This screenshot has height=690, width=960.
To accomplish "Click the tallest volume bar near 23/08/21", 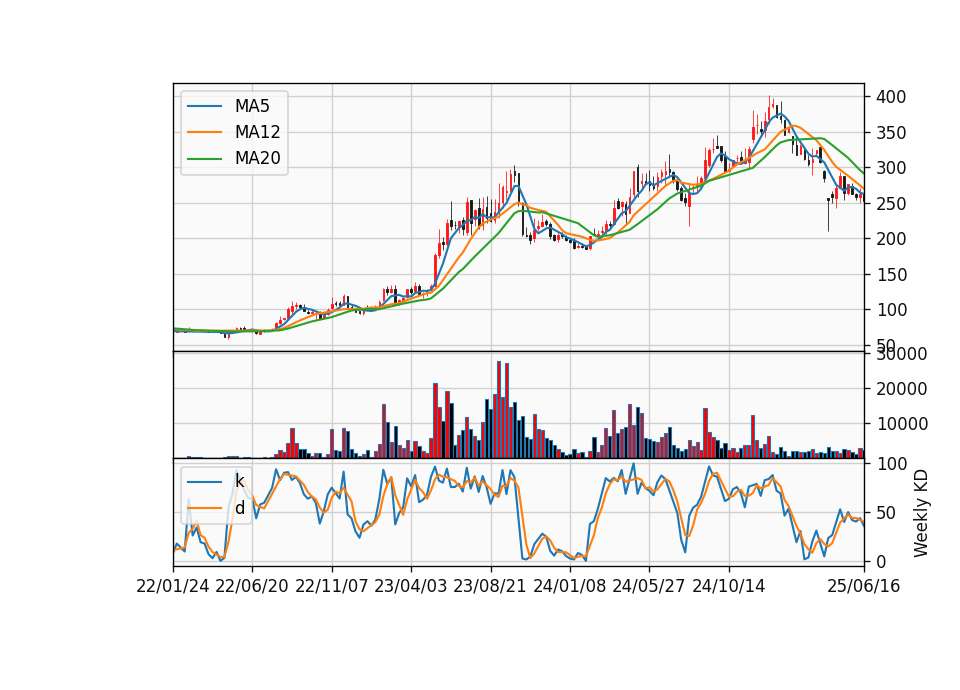I will (x=499, y=410).
